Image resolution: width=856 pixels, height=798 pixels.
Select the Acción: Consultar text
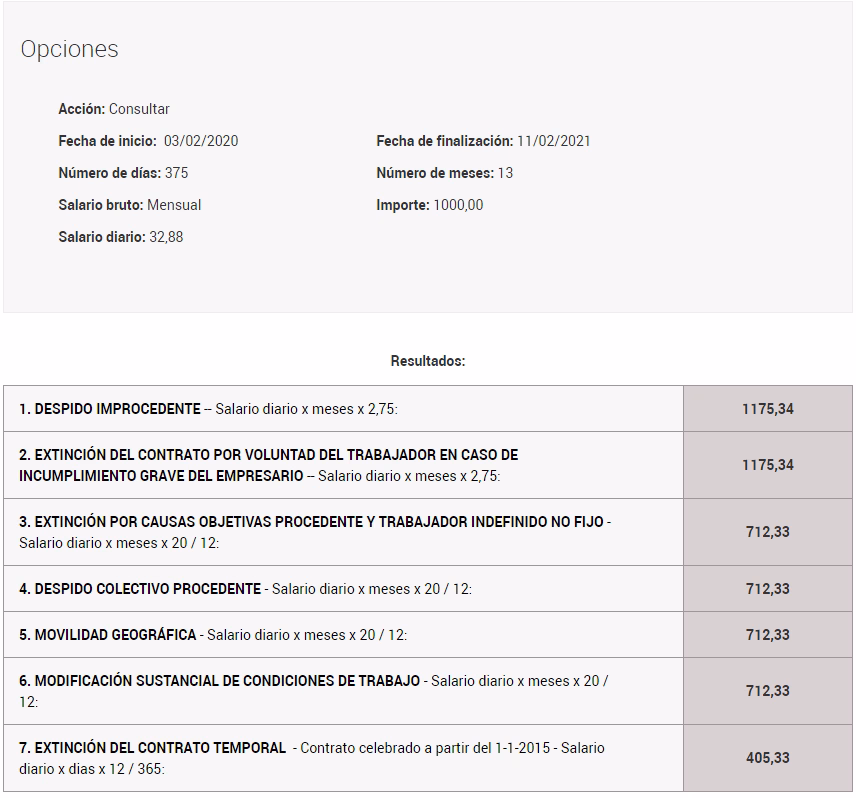(114, 109)
